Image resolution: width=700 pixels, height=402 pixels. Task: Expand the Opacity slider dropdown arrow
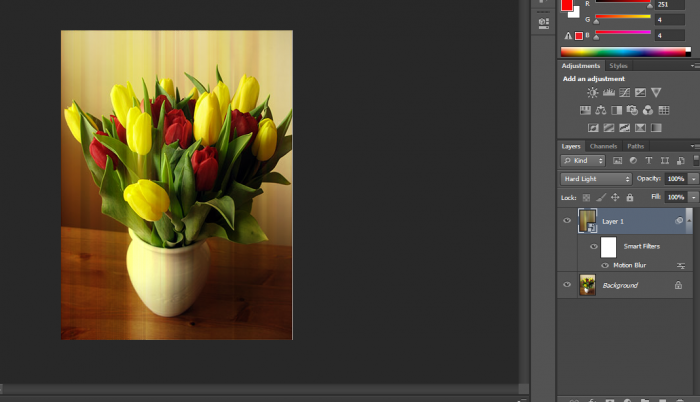(x=694, y=178)
